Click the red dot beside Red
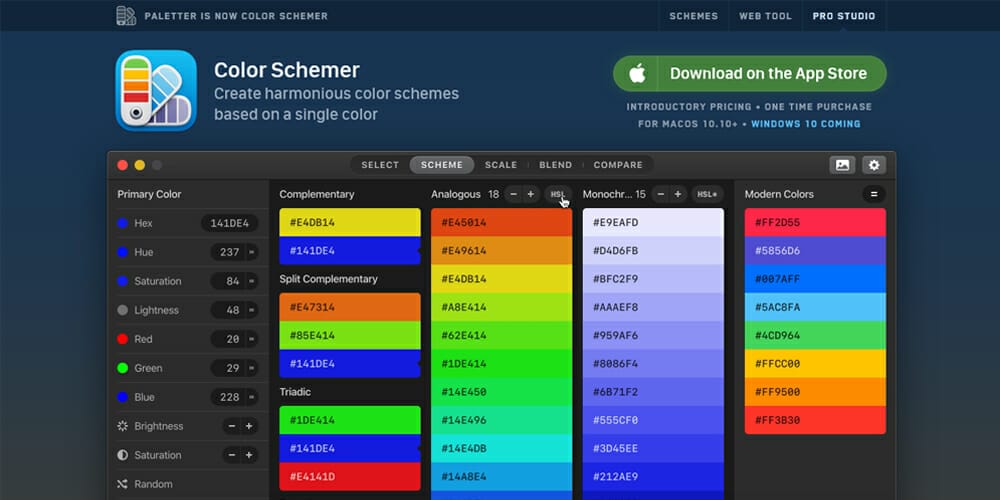This screenshot has height=500, width=1000. pyautogui.click(x=122, y=339)
